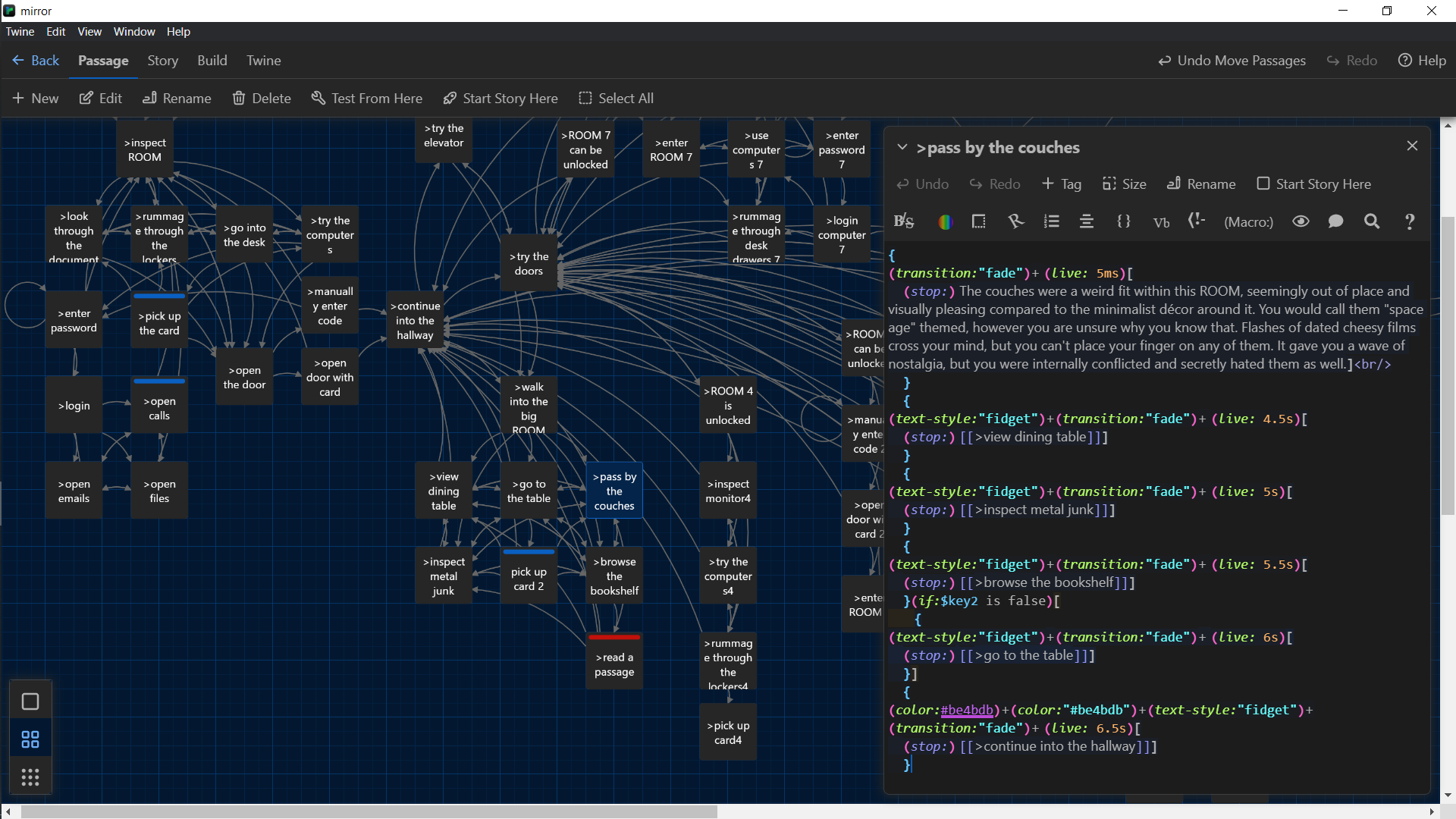Insert a numbered list into the passage
Screen dimensions: 1456x819
click(x=1052, y=221)
